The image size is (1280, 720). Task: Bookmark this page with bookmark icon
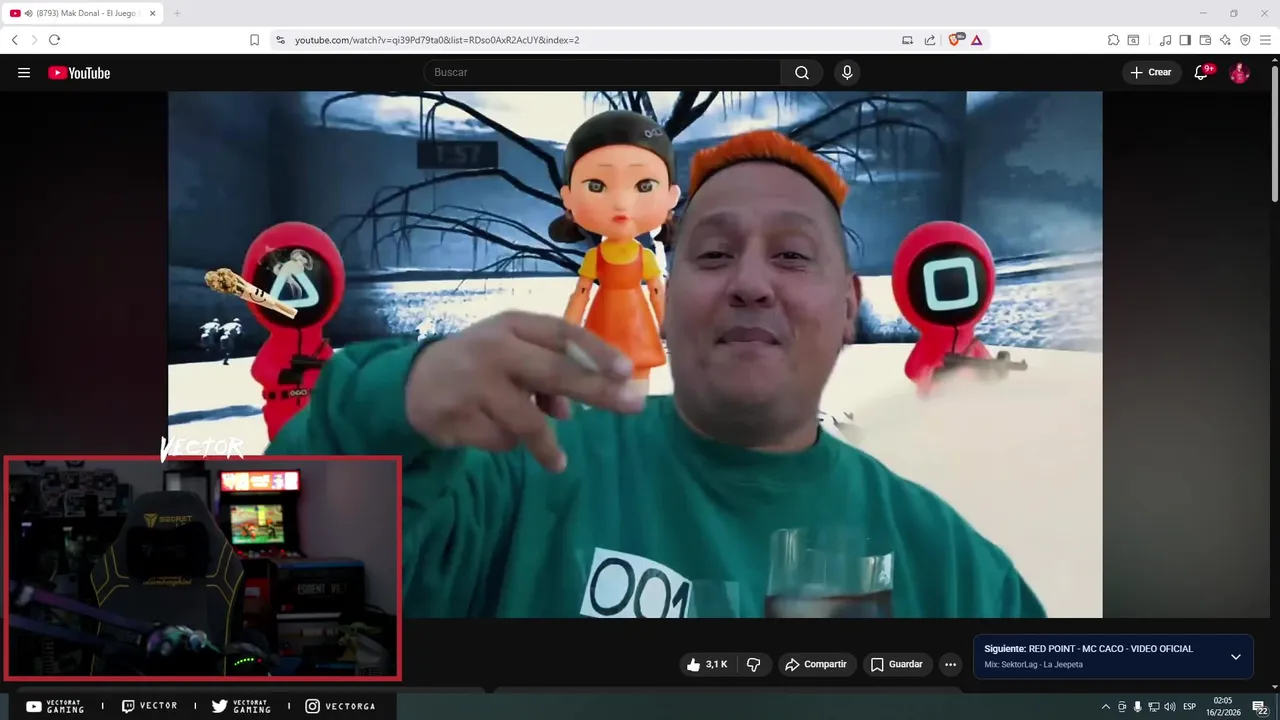point(254,40)
